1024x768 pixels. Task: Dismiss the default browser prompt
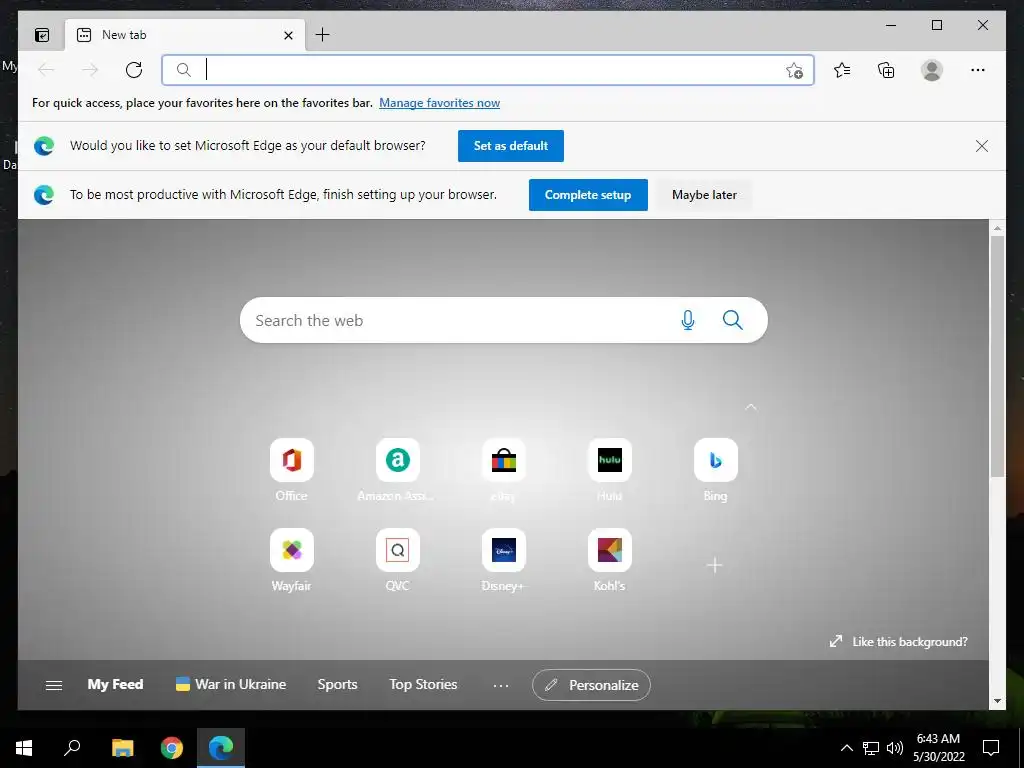(982, 146)
